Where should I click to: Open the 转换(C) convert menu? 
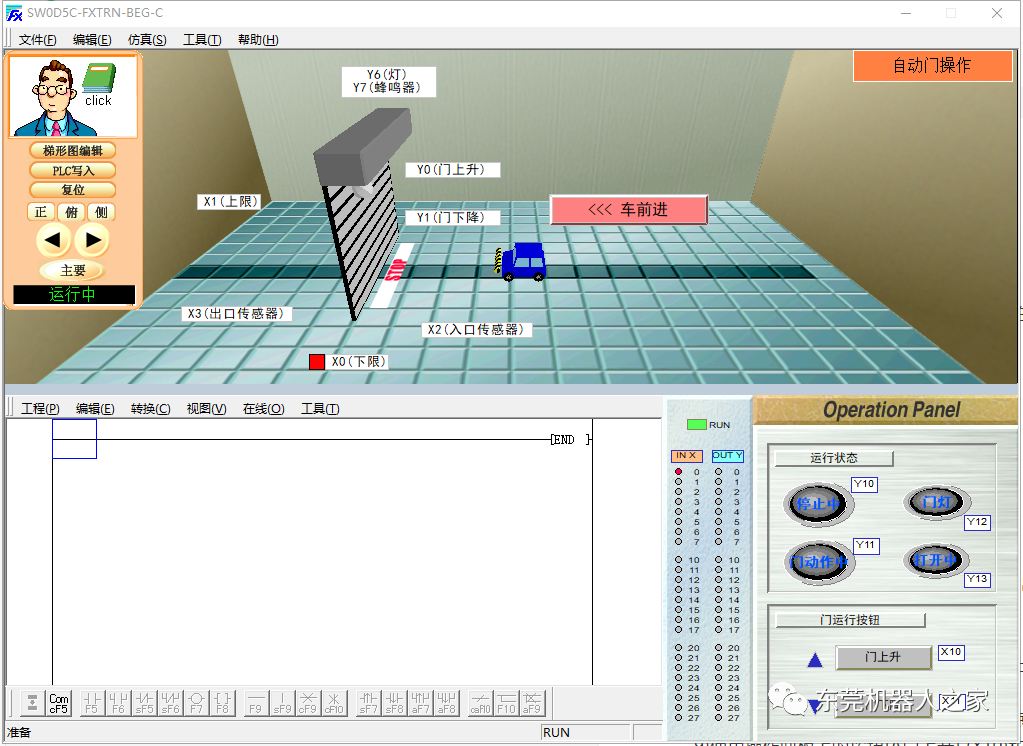point(150,409)
